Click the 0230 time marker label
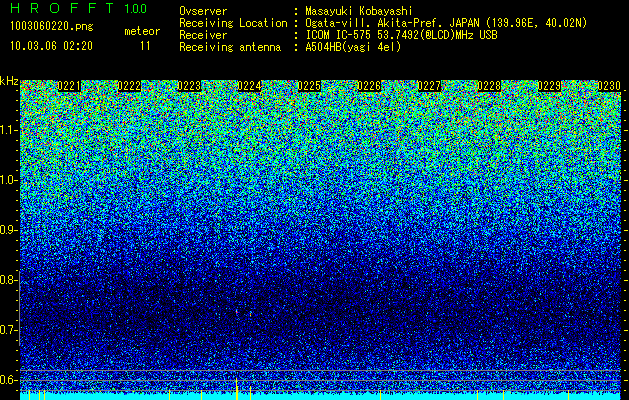Image resolution: width=629 pixels, height=400 pixels. 609,86
